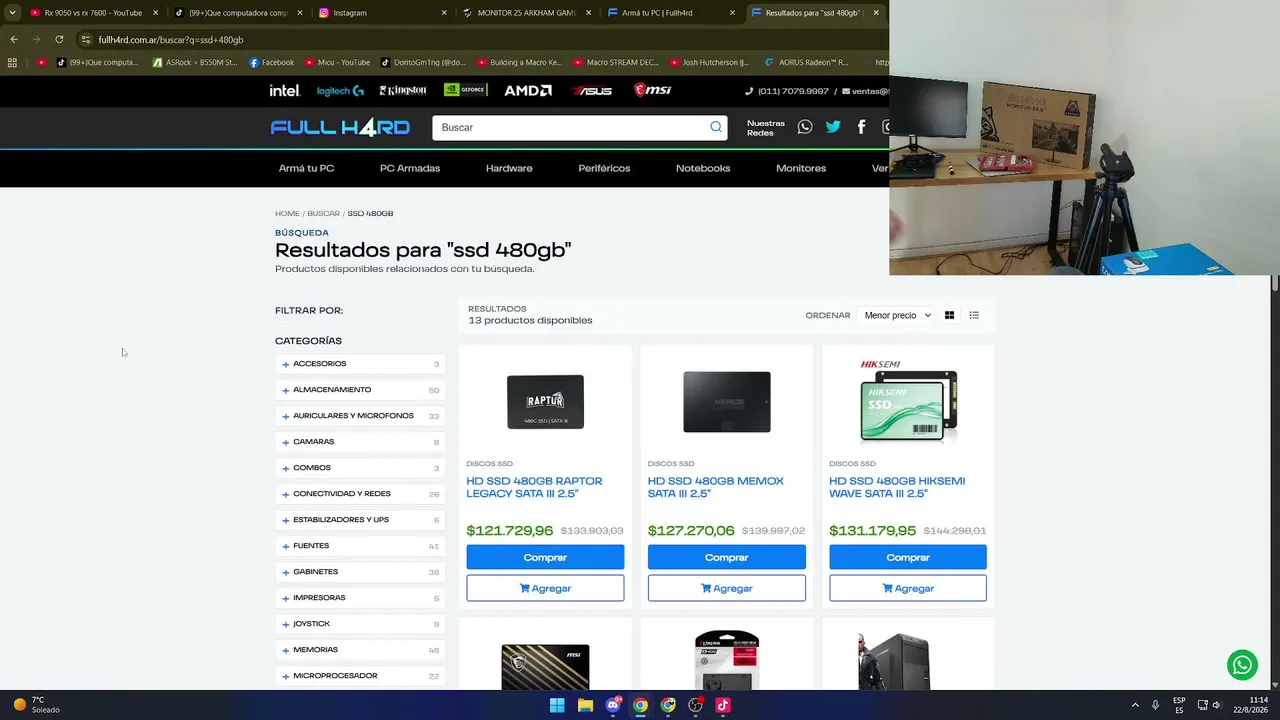The image size is (1280, 720).
Task: Expand the MEMORIAS category
Action: pos(360,650)
